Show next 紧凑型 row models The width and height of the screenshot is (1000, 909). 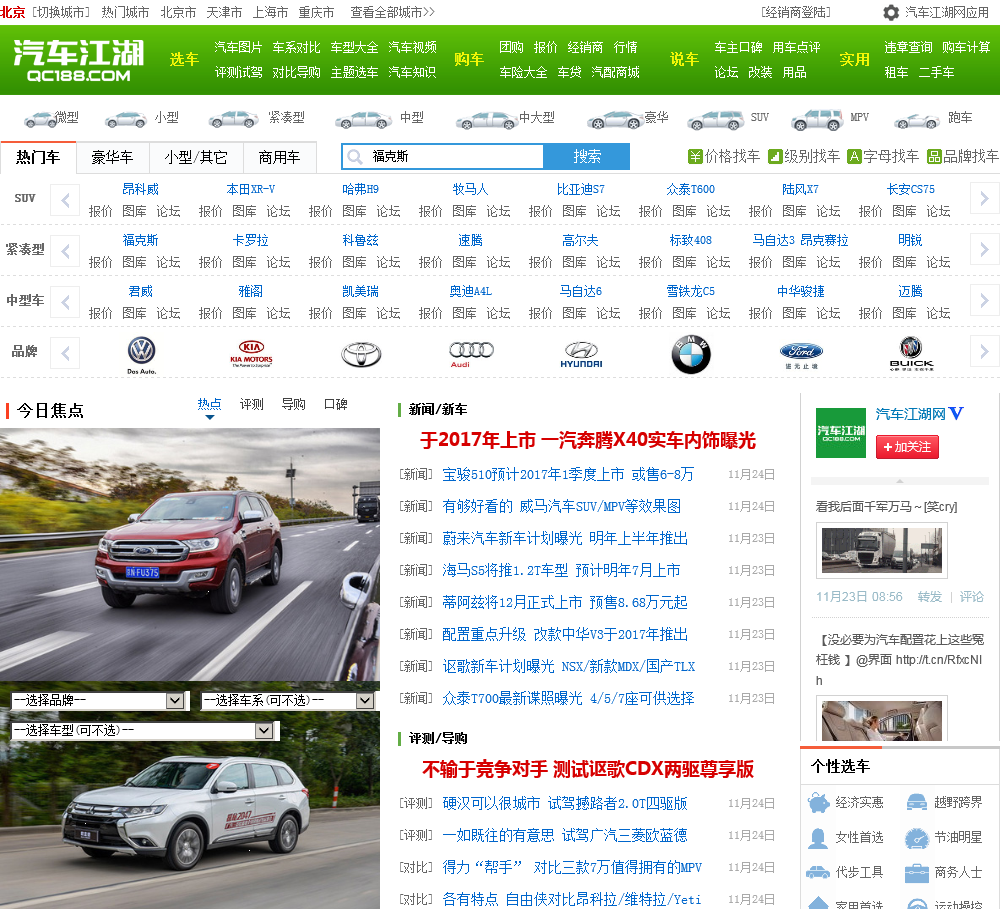pyautogui.click(x=984, y=249)
